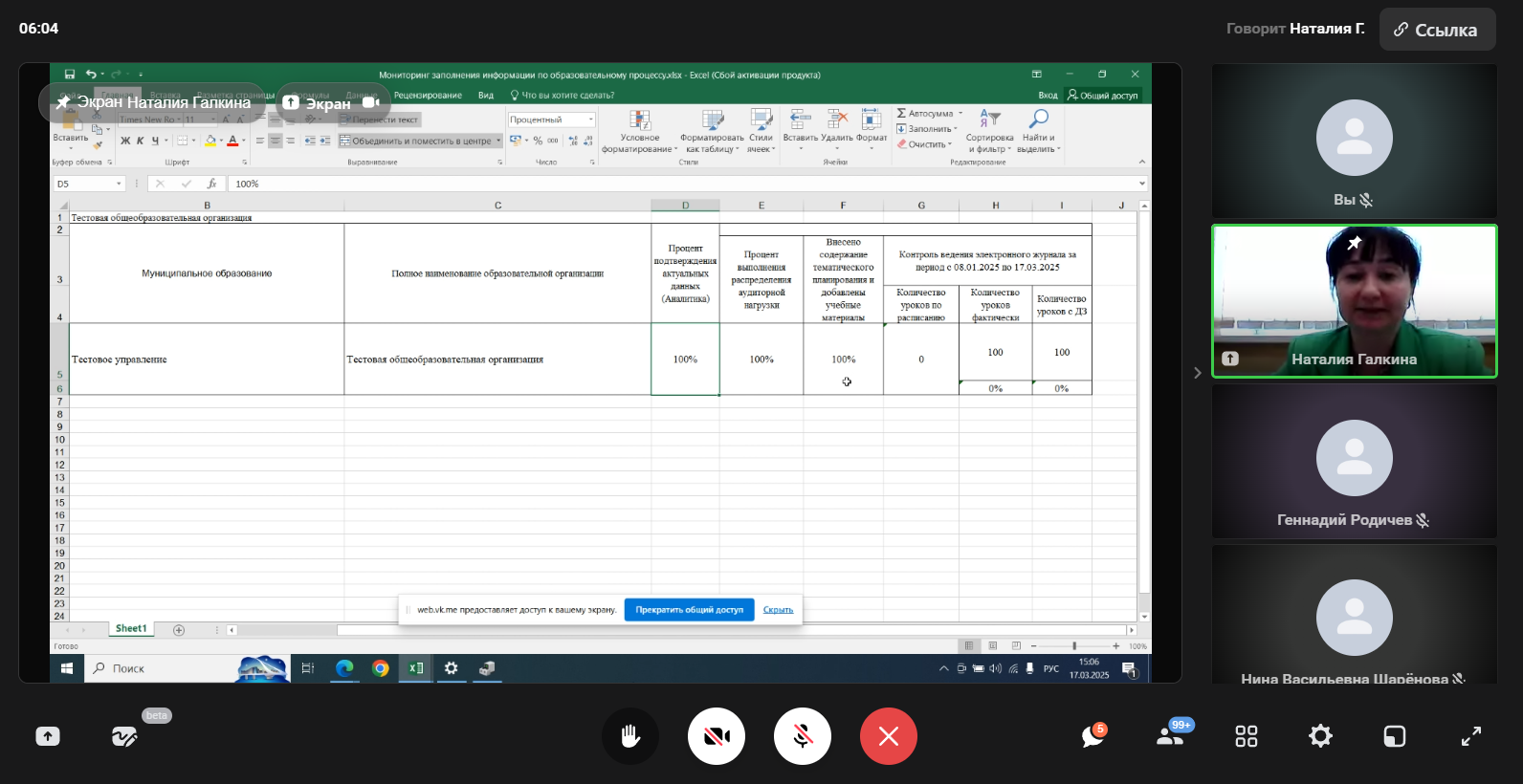Open the chat with 5 unread messages
This screenshot has width=1523, height=784.
pos(1092,736)
